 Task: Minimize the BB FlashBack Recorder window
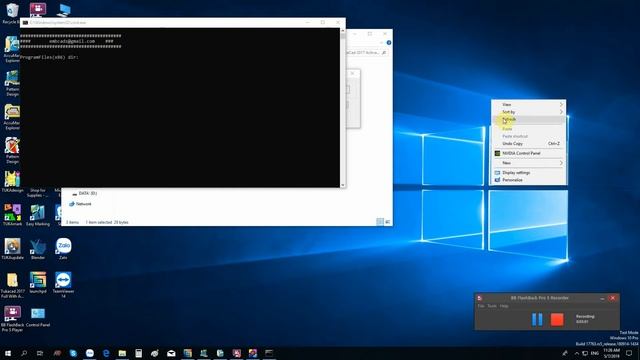click(602, 298)
